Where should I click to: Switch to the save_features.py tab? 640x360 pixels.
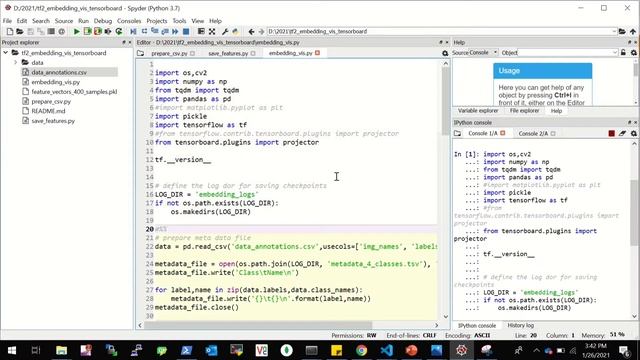point(228,53)
